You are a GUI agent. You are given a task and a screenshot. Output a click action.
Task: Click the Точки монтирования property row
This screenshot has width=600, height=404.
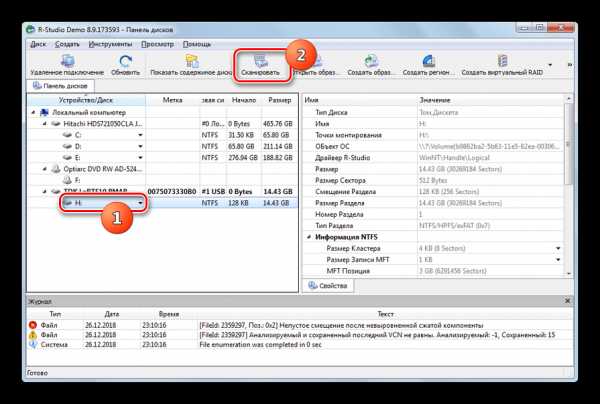tap(434, 135)
